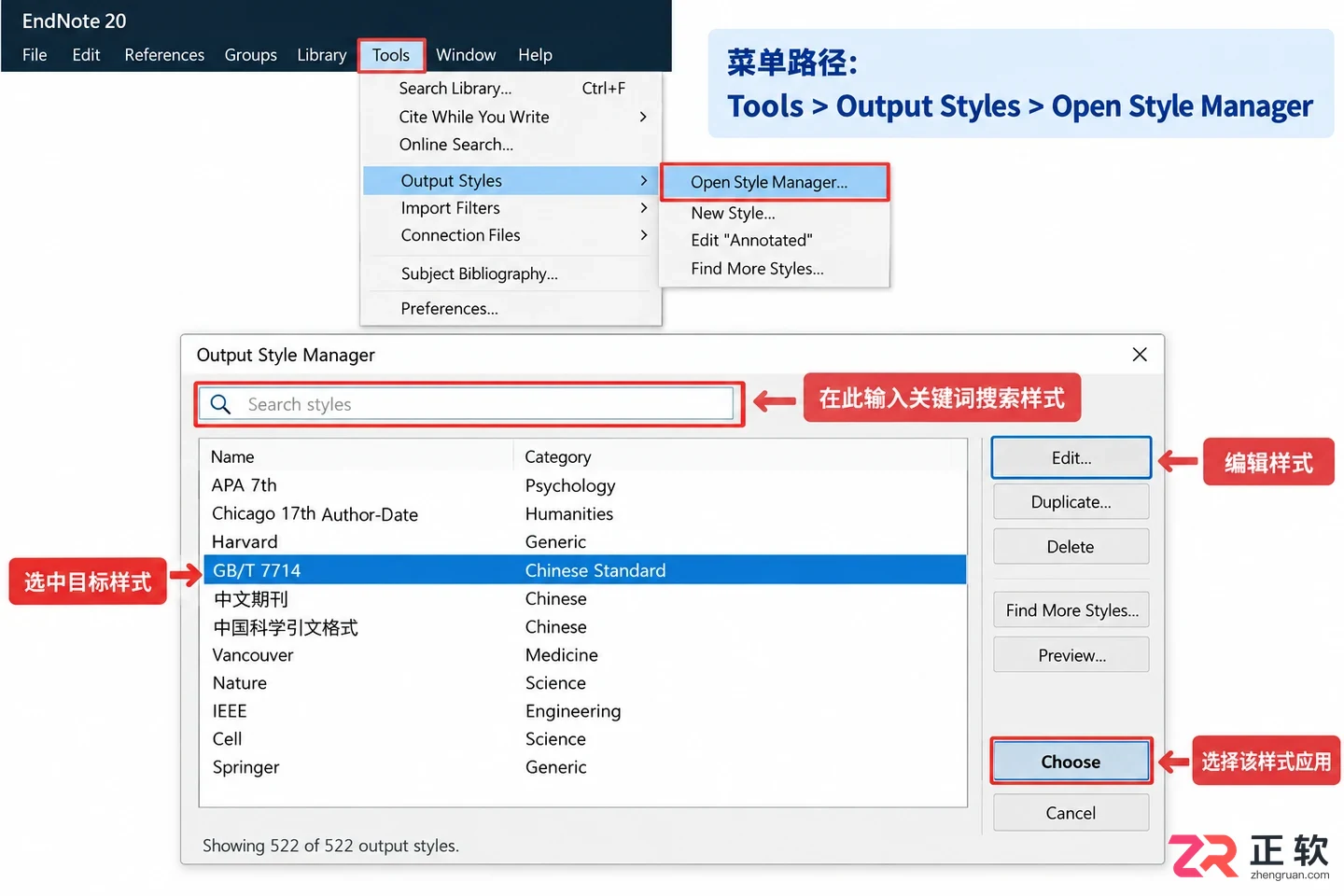Select the IEEE style row
The height and width of the screenshot is (896, 1344).
(584, 711)
